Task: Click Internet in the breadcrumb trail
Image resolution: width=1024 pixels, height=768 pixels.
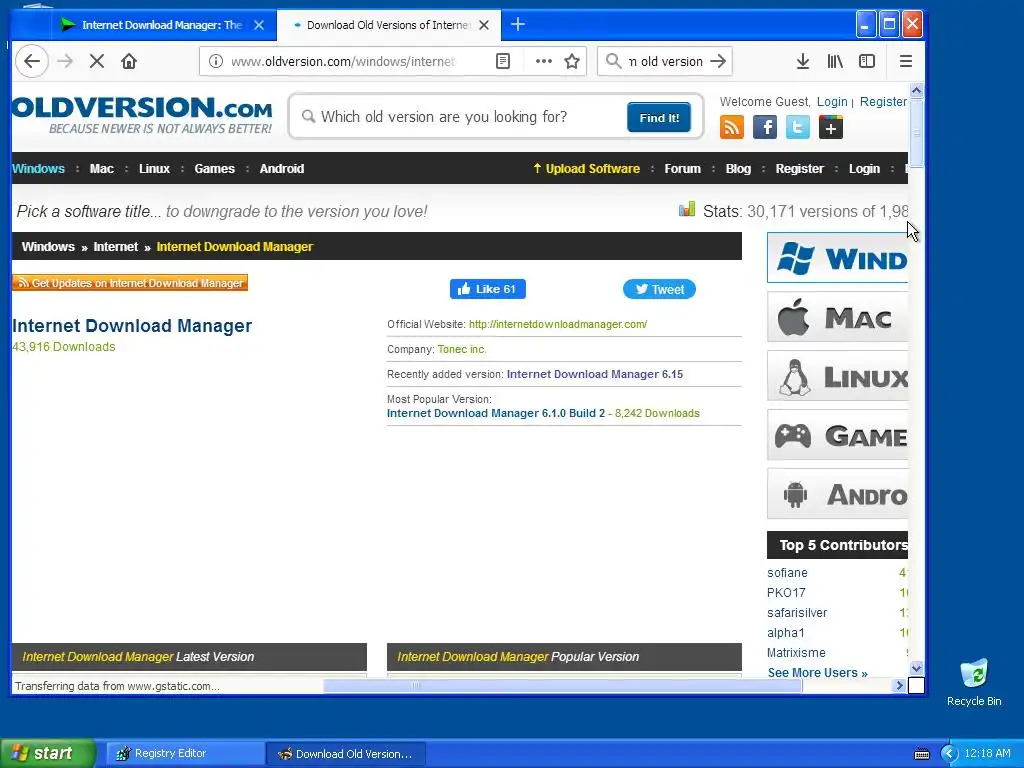Action: (116, 247)
